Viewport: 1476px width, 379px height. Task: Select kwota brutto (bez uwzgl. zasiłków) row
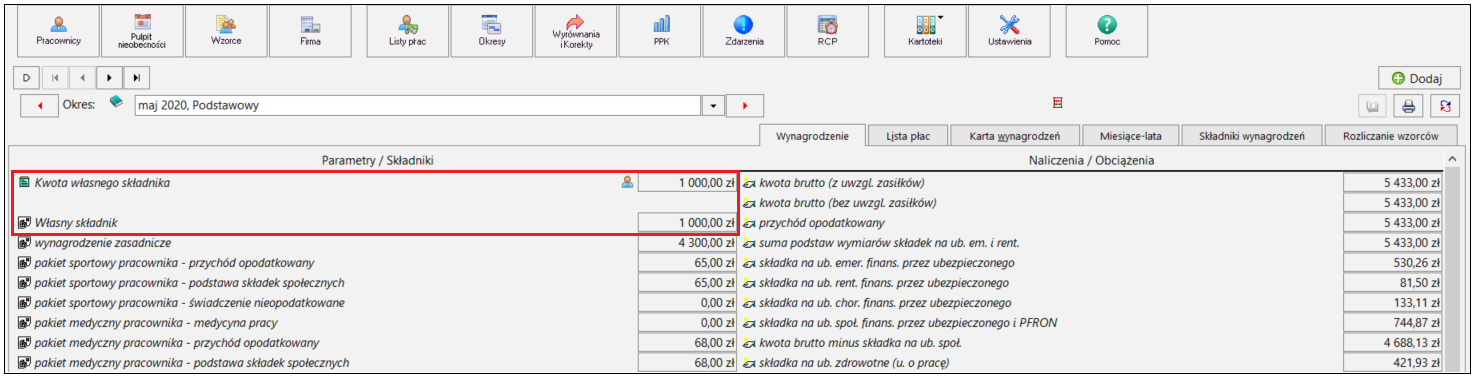pyautogui.click(x=1092, y=202)
